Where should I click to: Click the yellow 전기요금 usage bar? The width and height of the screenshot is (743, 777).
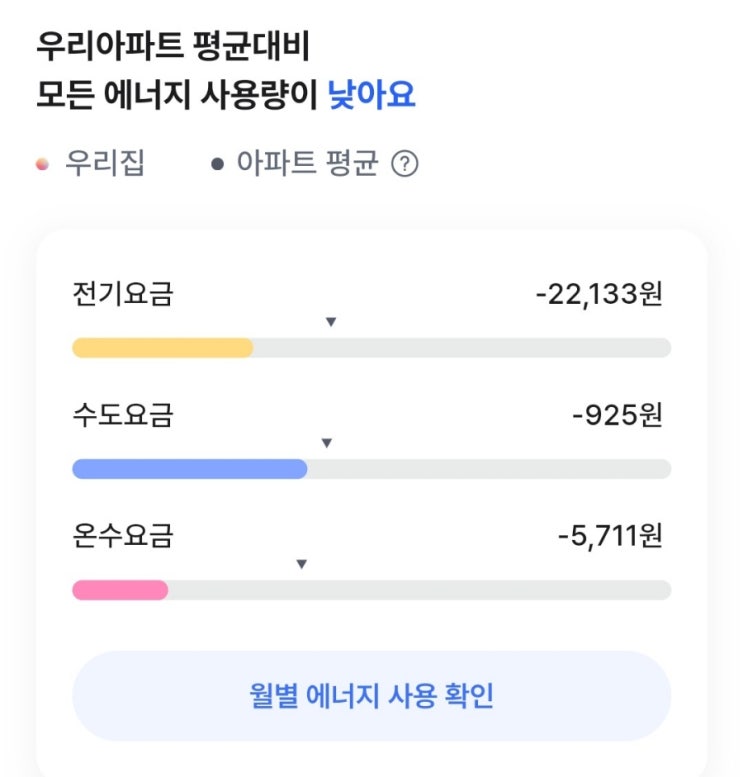pyautogui.click(x=163, y=348)
